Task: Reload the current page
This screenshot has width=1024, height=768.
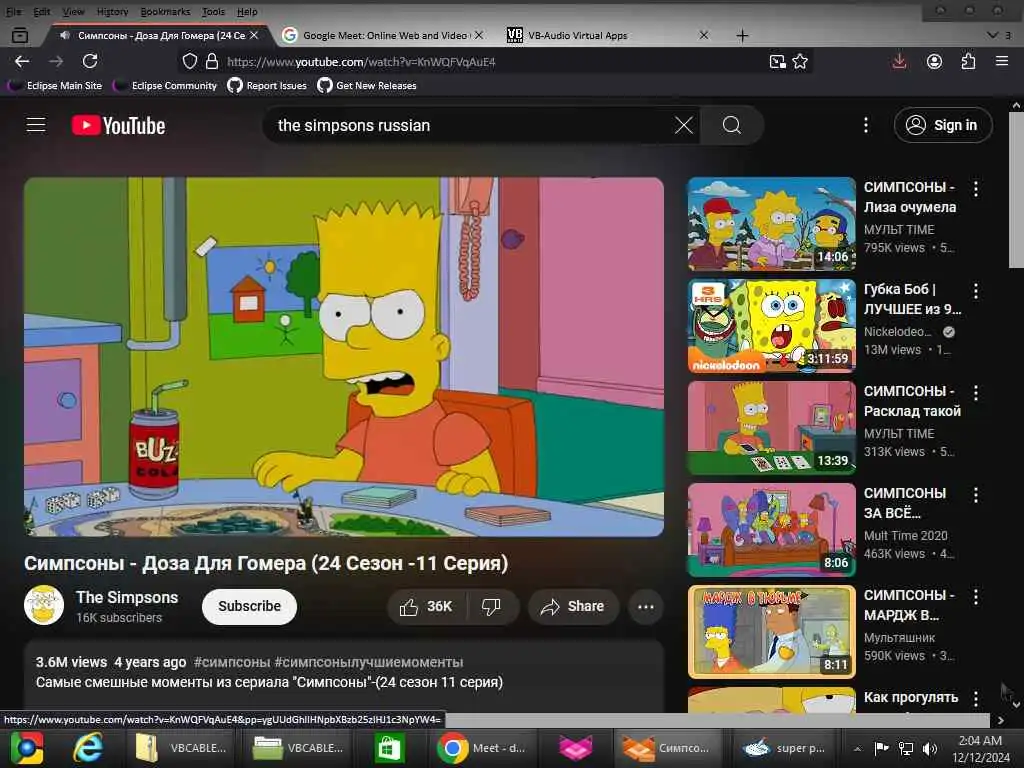Action: [90, 61]
